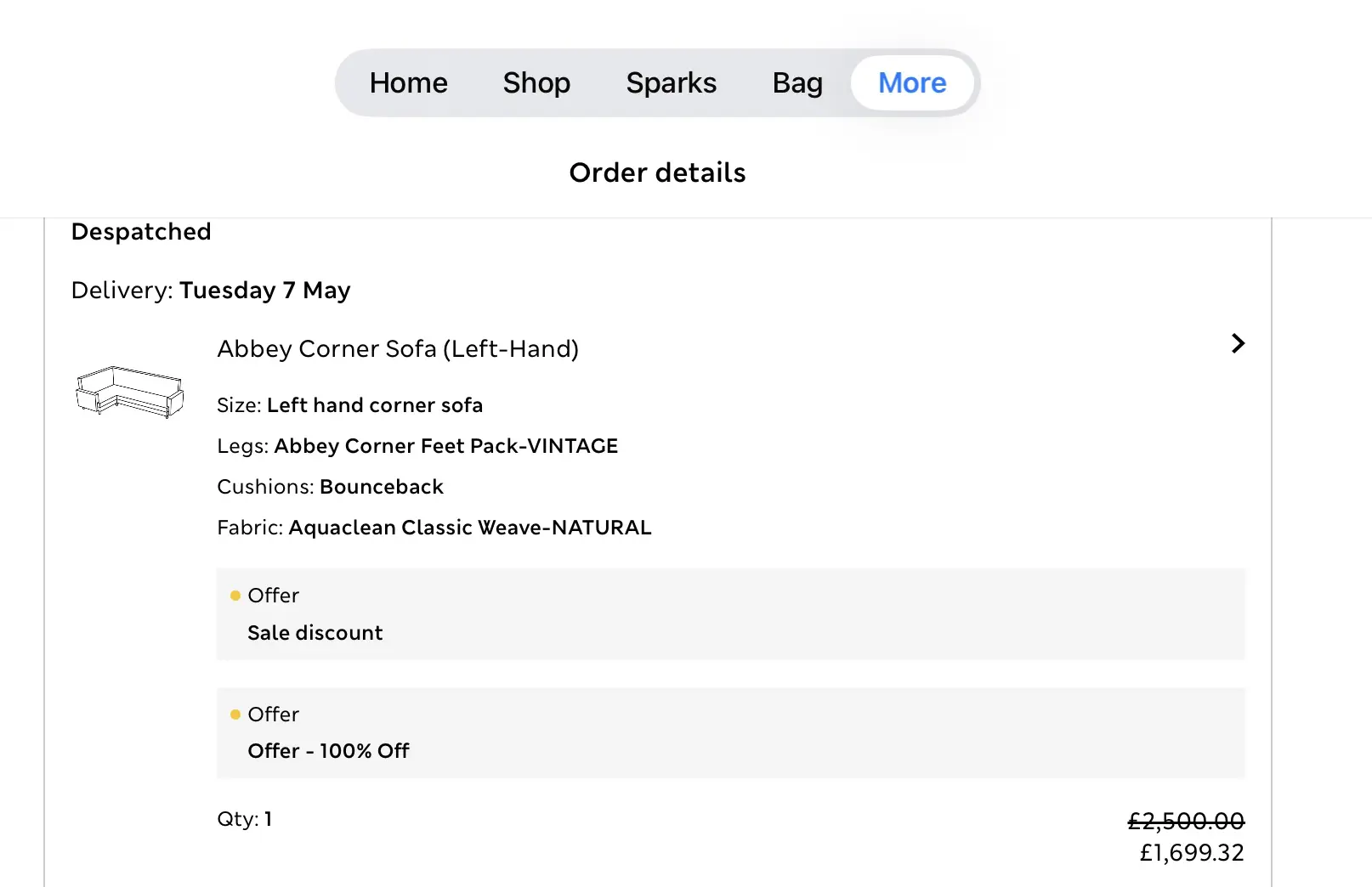Expand item details with the right chevron

click(1238, 343)
